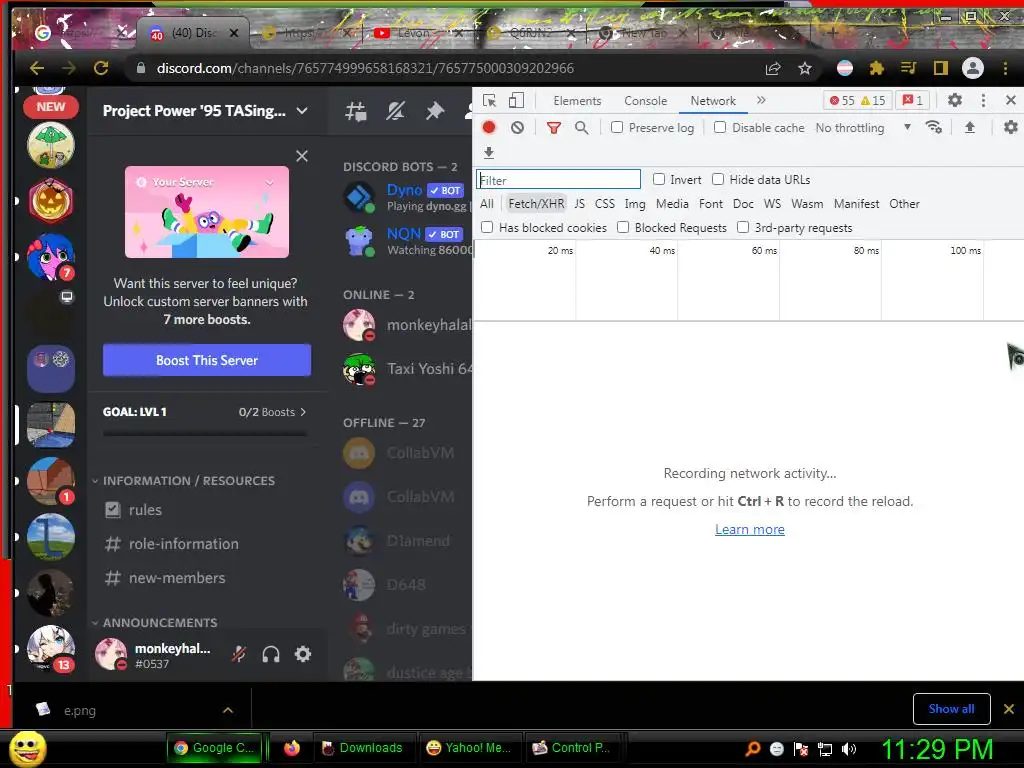1024x768 pixels.
Task: Select the Fetch/XHR filter type
Action: click(x=536, y=204)
